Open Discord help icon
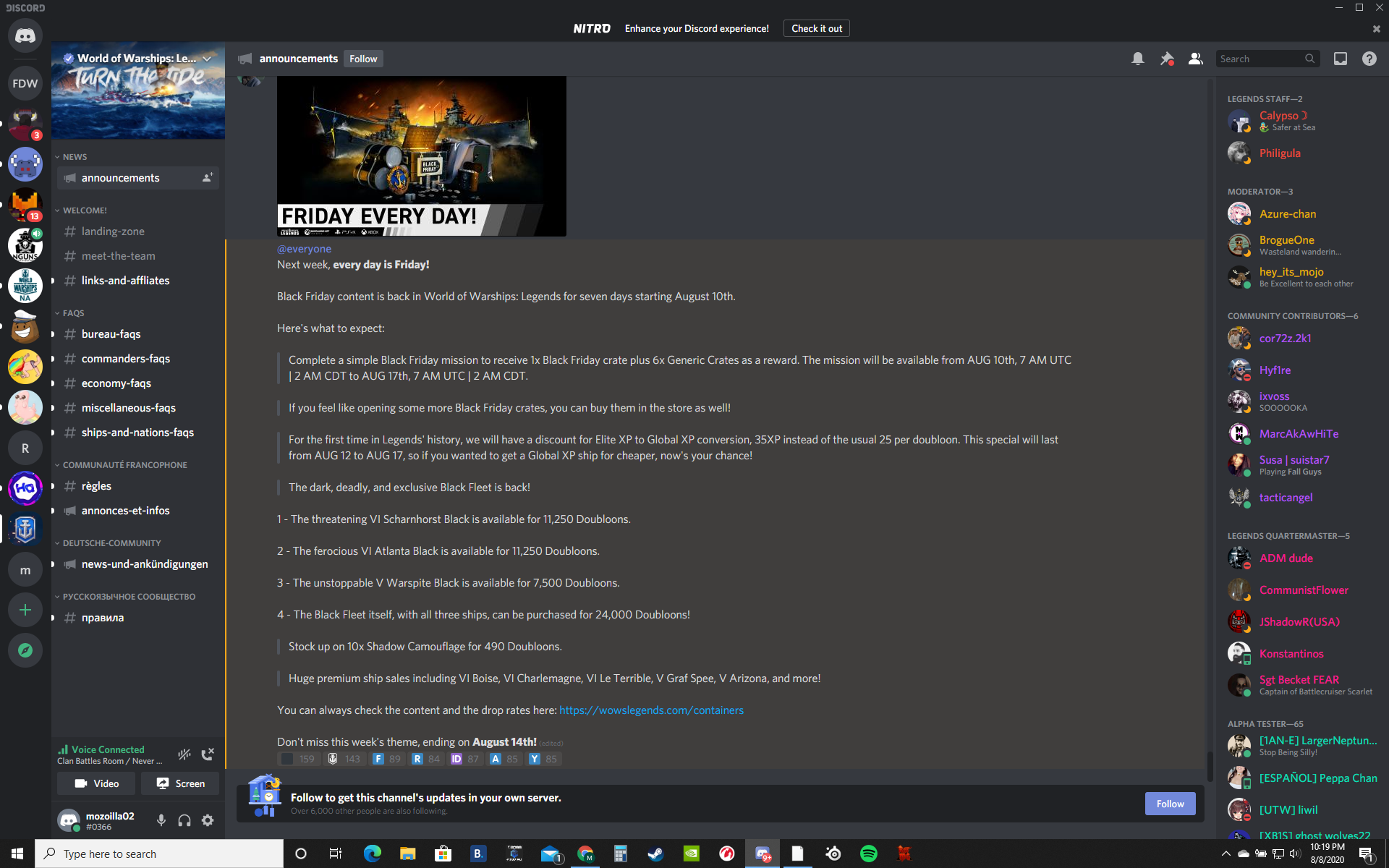1389x868 pixels. (x=1369, y=59)
